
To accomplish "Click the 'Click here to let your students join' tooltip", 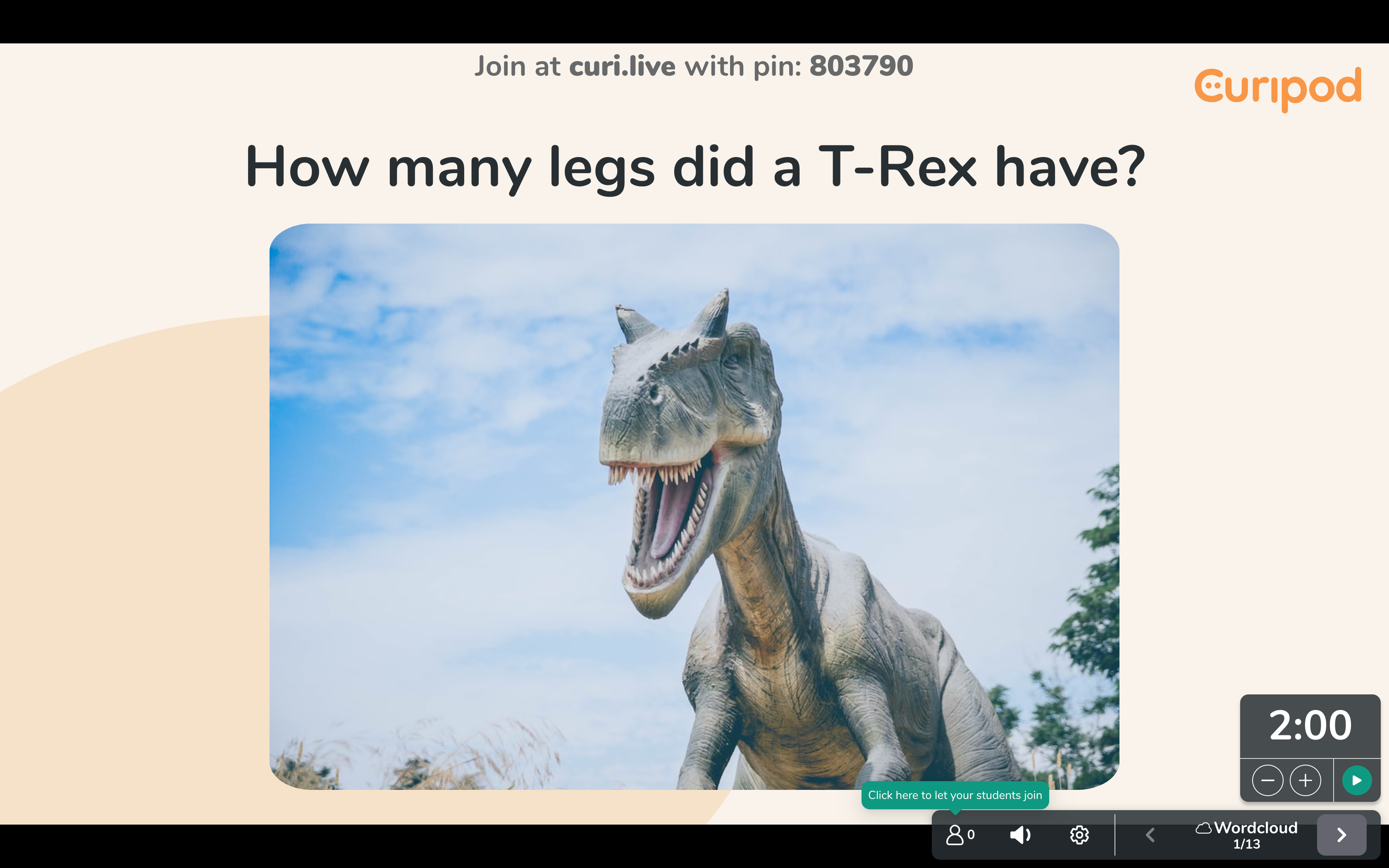I will pyautogui.click(x=955, y=795).
